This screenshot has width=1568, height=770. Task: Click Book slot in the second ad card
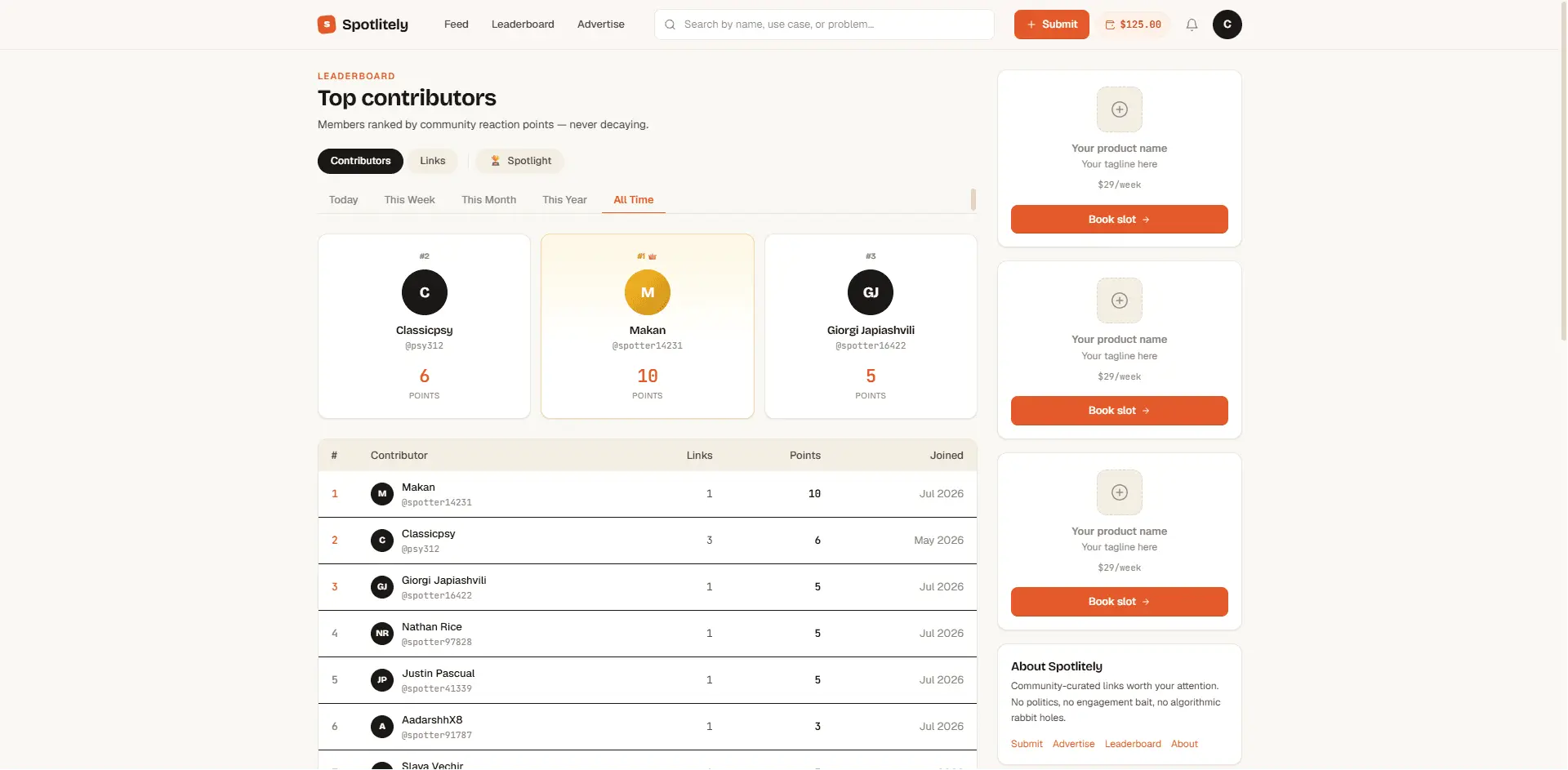coord(1119,411)
